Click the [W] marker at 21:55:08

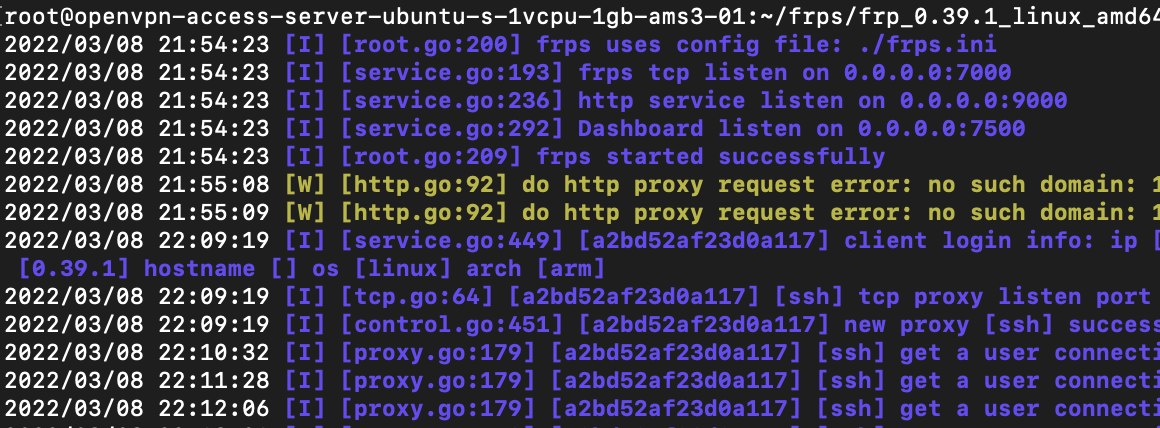[306, 185]
